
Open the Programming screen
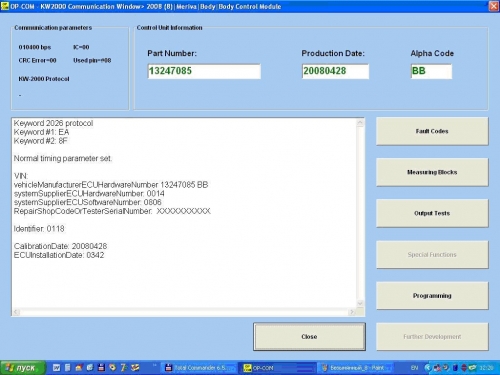(x=432, y=296)
